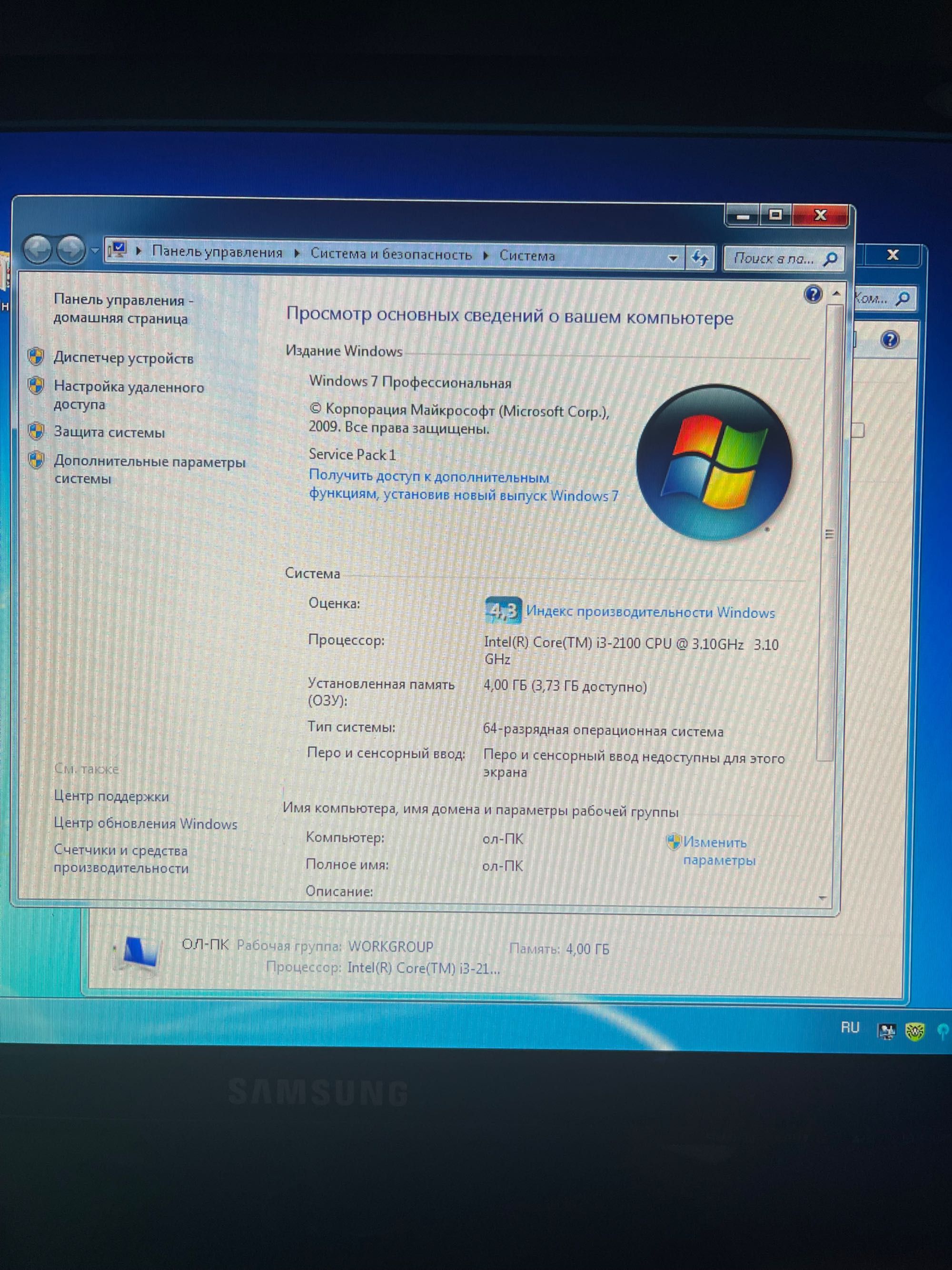952x1270 pixels.
Task: Click the 4,3 performance rating badge
Action: (x=503, y=610)
